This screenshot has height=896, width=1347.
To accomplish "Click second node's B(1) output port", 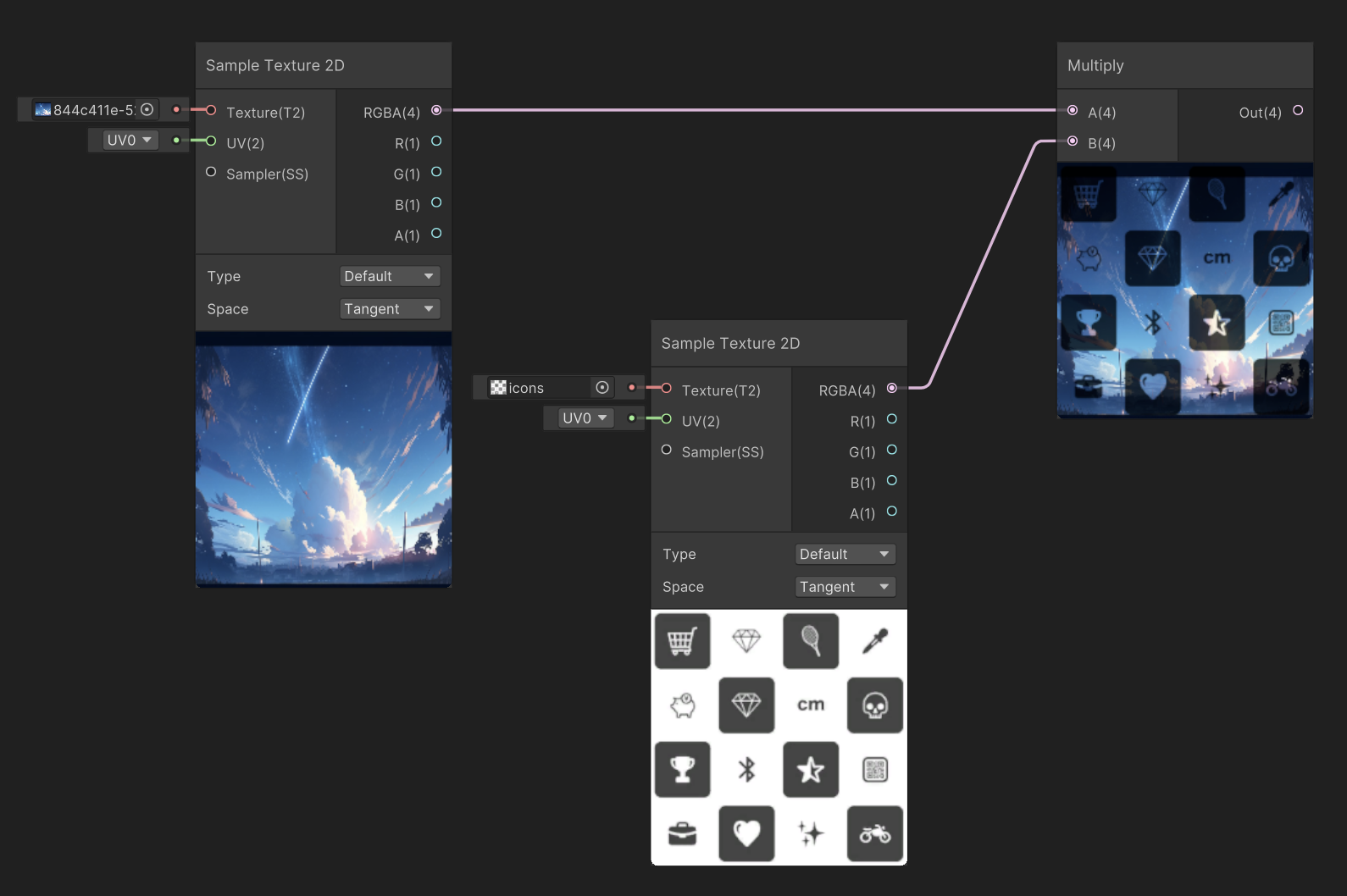I will pyautogui.click(x=892, y=480).
